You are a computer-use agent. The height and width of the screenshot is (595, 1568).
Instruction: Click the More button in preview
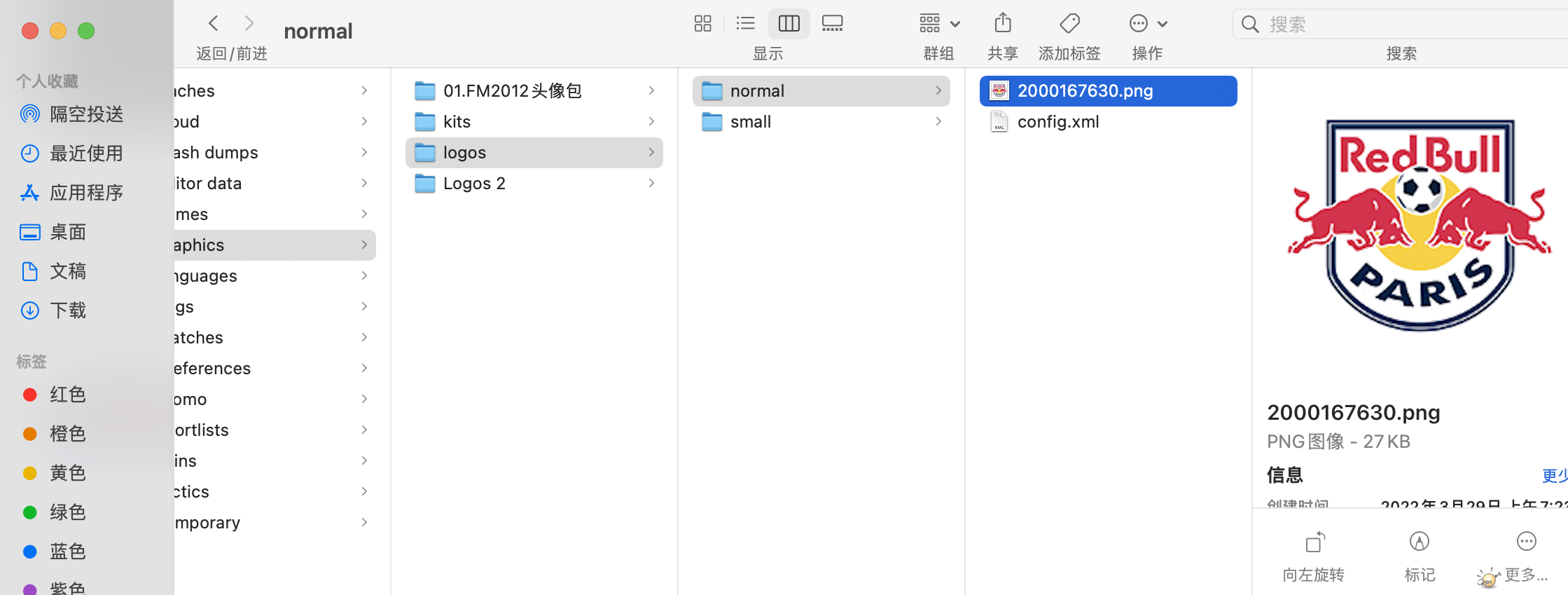coord(1526,542)
